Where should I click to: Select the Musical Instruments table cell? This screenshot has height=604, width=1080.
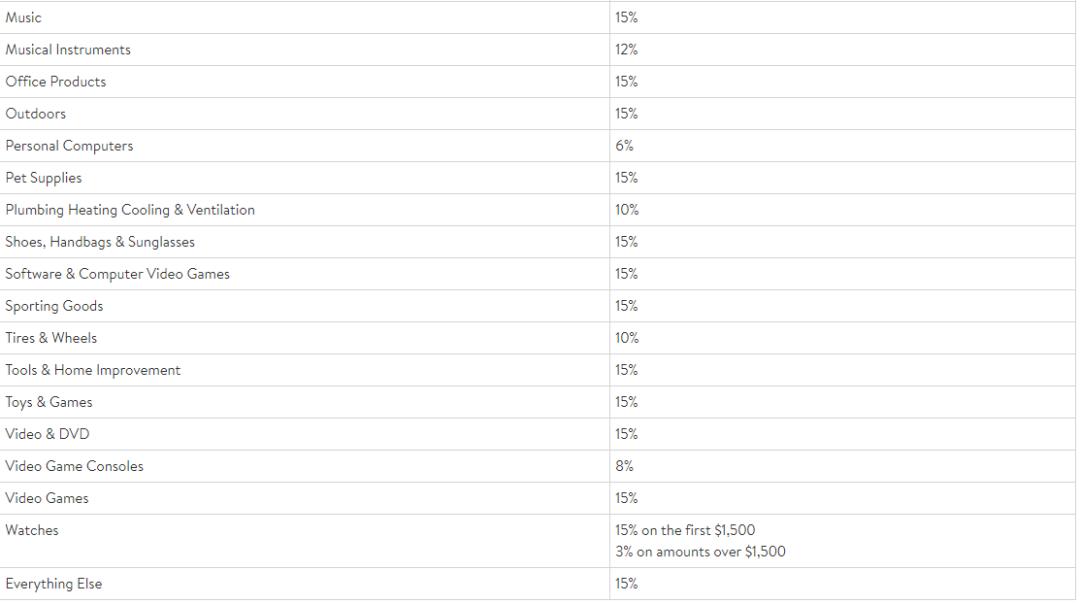68,50
